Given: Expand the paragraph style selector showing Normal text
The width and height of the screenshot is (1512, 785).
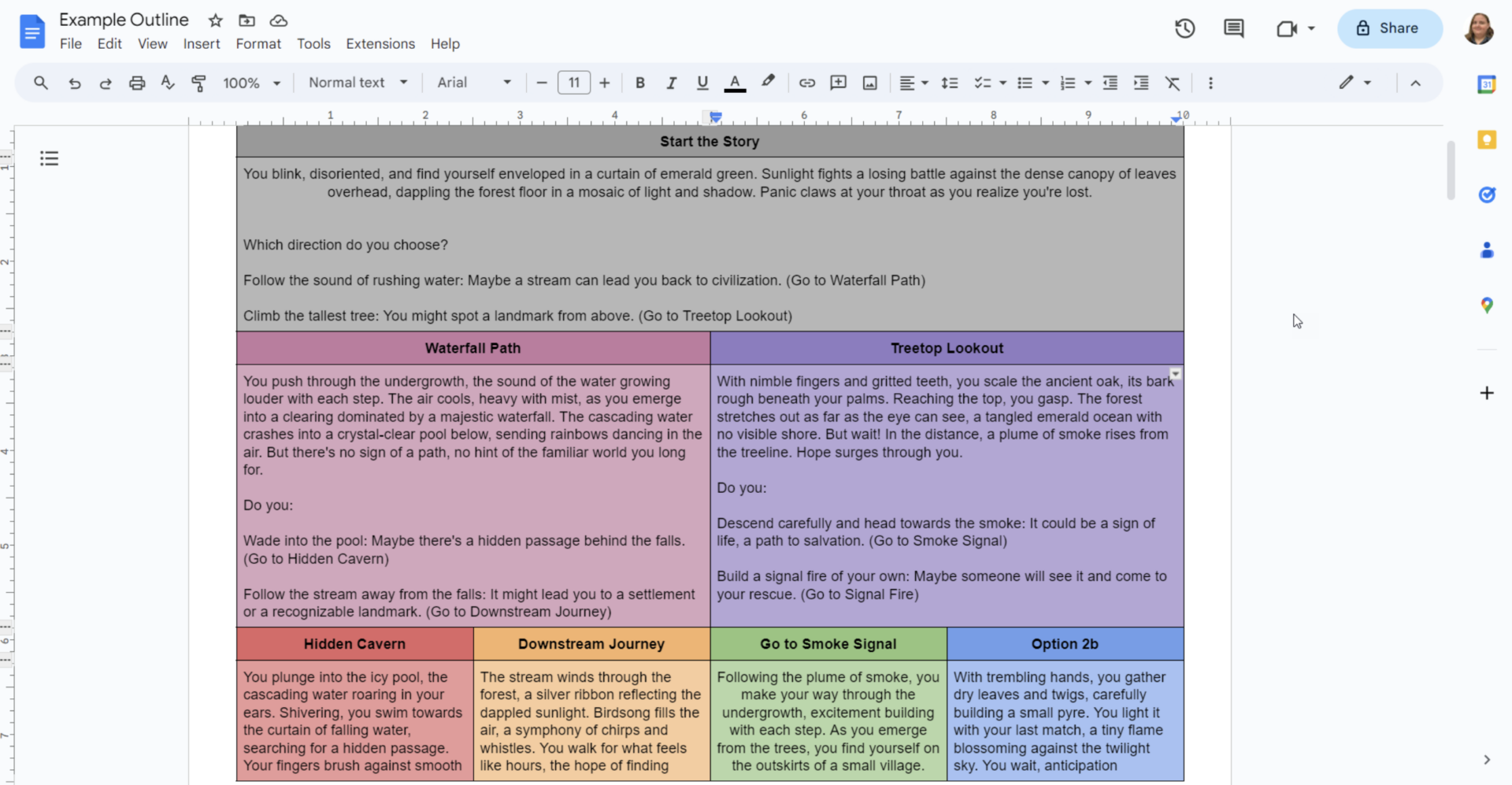Looking at the screenshot, I should click(358, 83).
